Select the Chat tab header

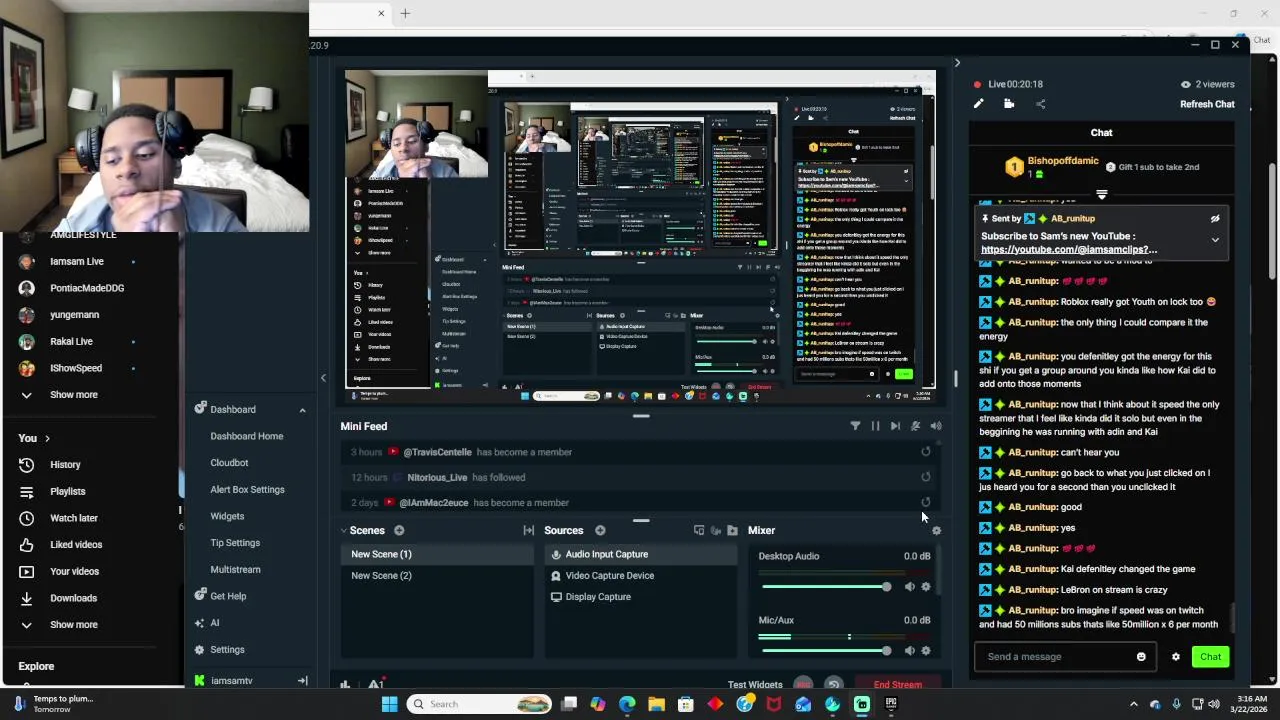pos(1101,132)
